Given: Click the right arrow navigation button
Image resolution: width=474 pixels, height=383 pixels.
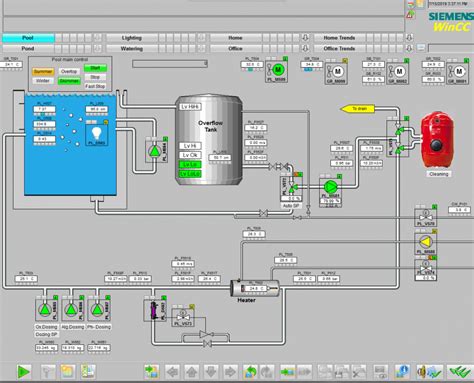Looking at the screenshot, I should tap(231, 371).
